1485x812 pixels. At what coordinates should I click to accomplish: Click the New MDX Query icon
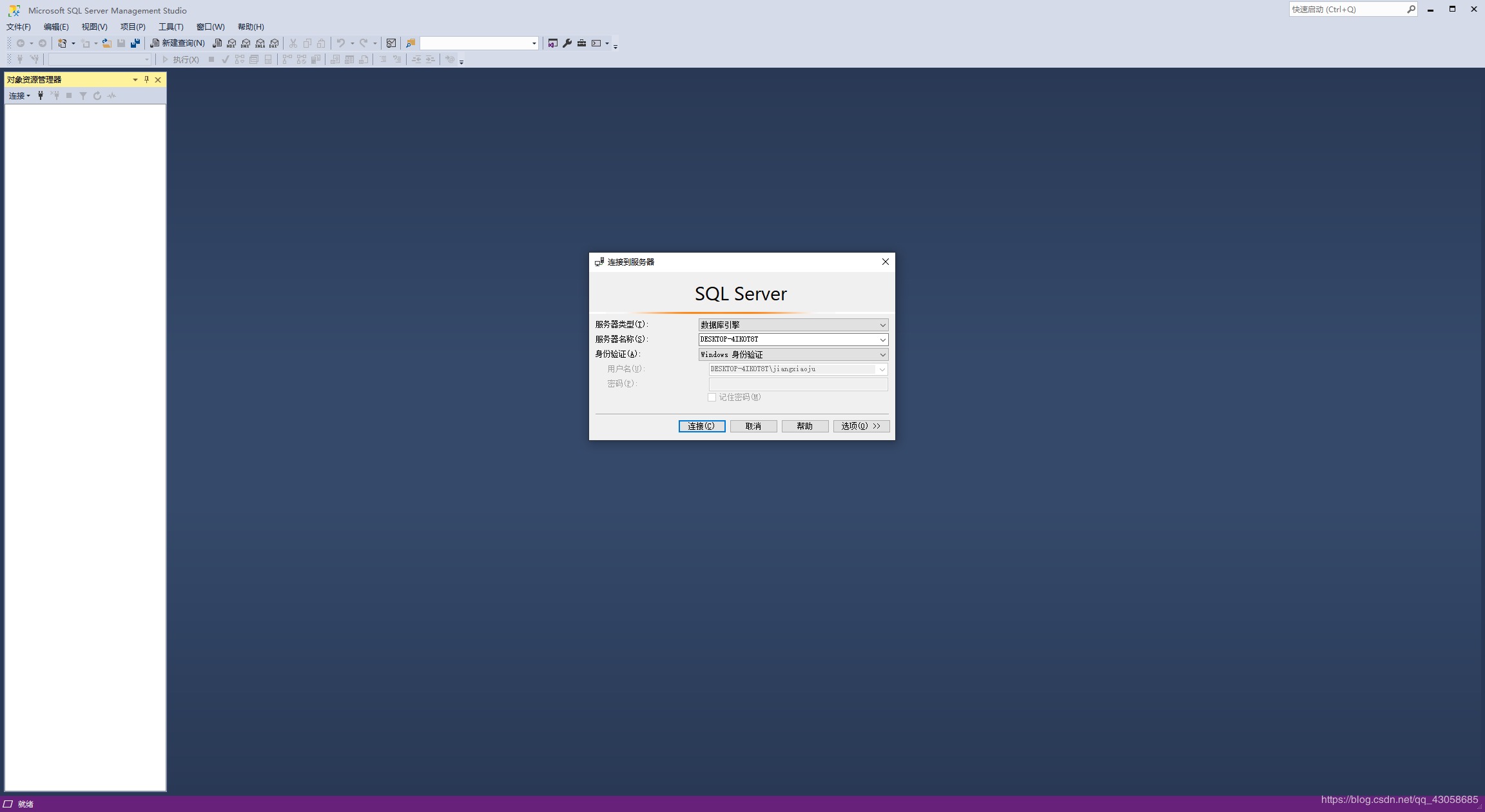coord(231,43)
